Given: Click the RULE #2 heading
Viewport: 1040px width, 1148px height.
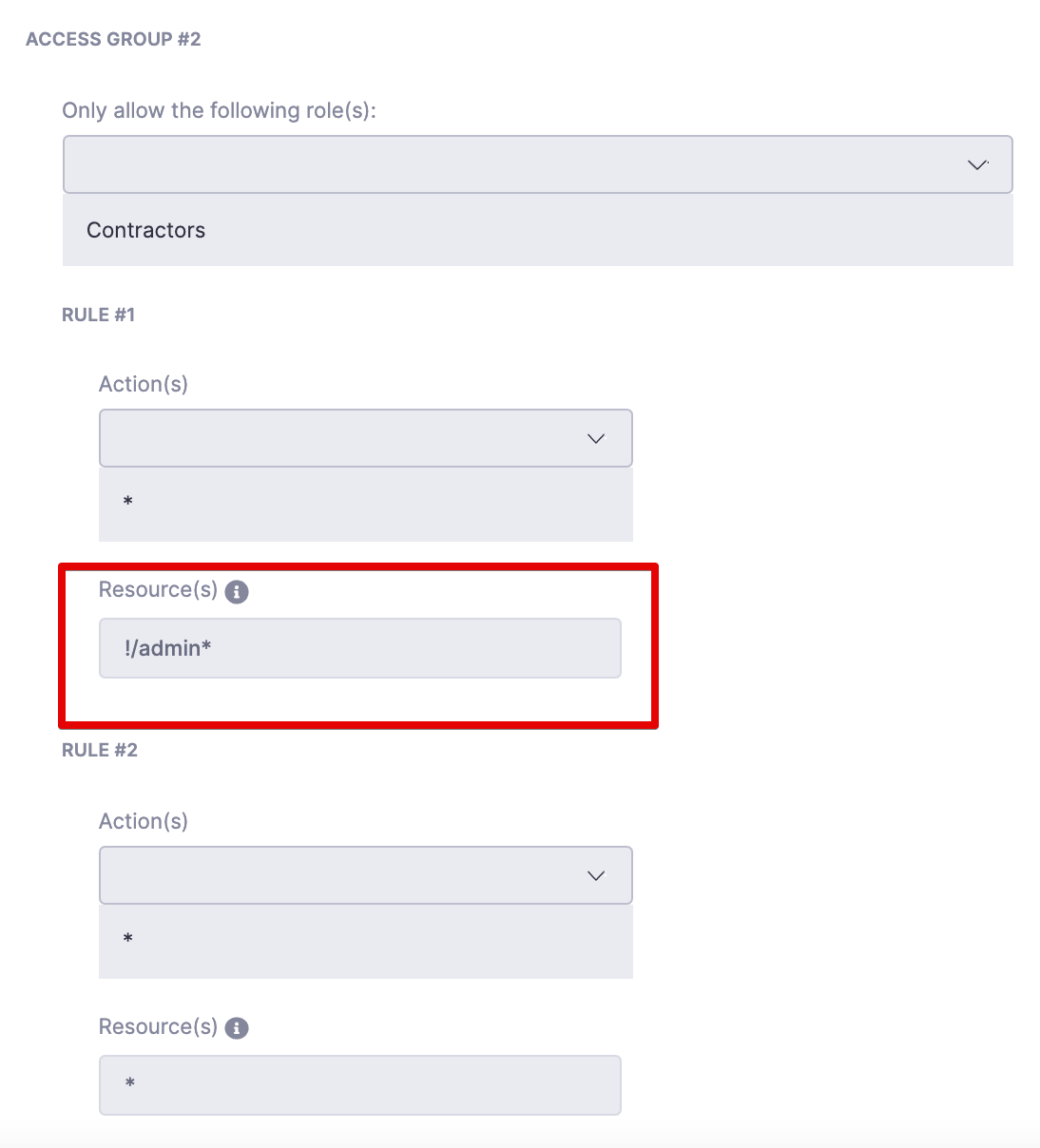Looking at the screenshot, I should (100, 750).
